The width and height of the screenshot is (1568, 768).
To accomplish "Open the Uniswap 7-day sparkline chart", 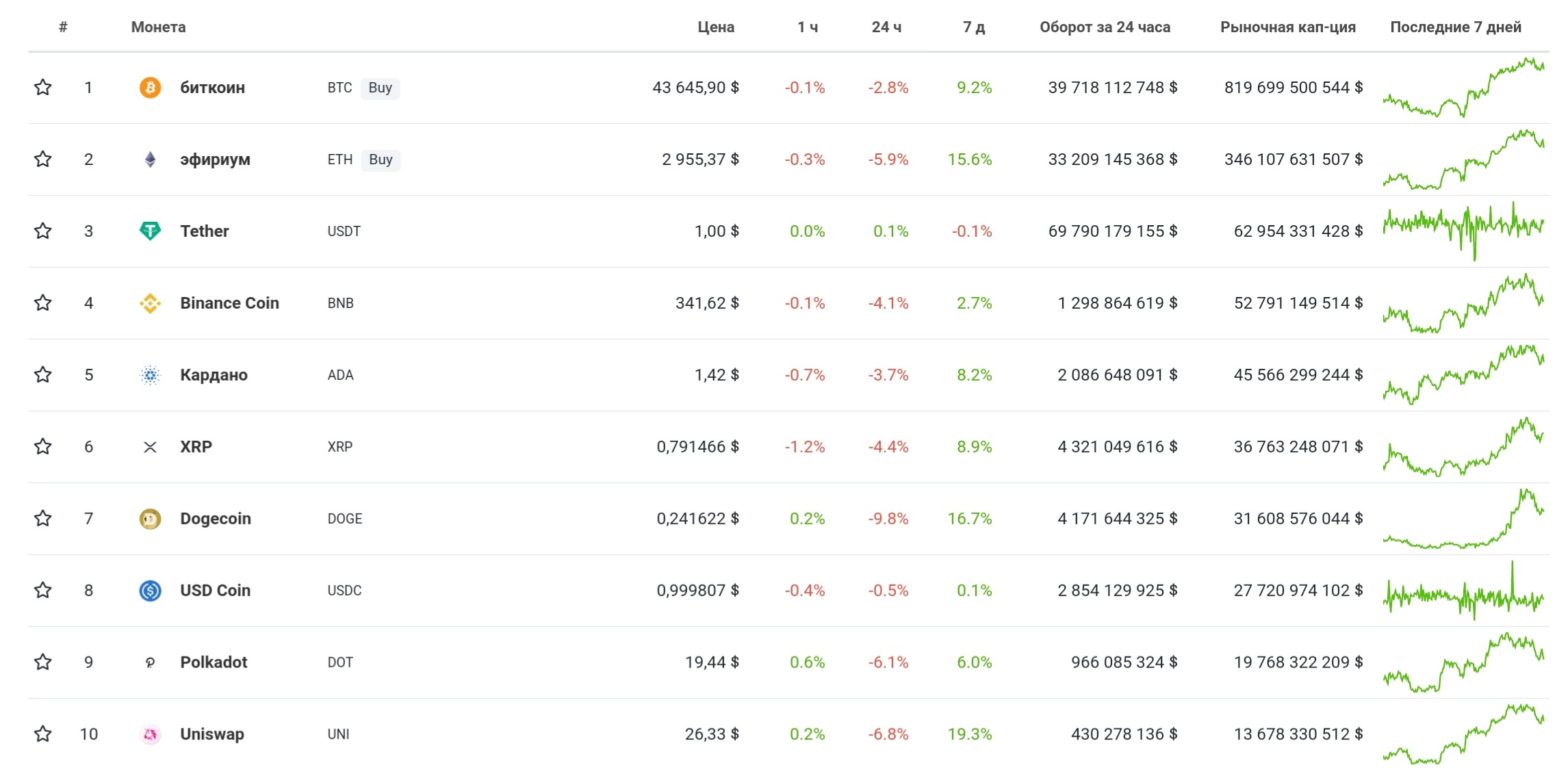I will [1463, 734].
